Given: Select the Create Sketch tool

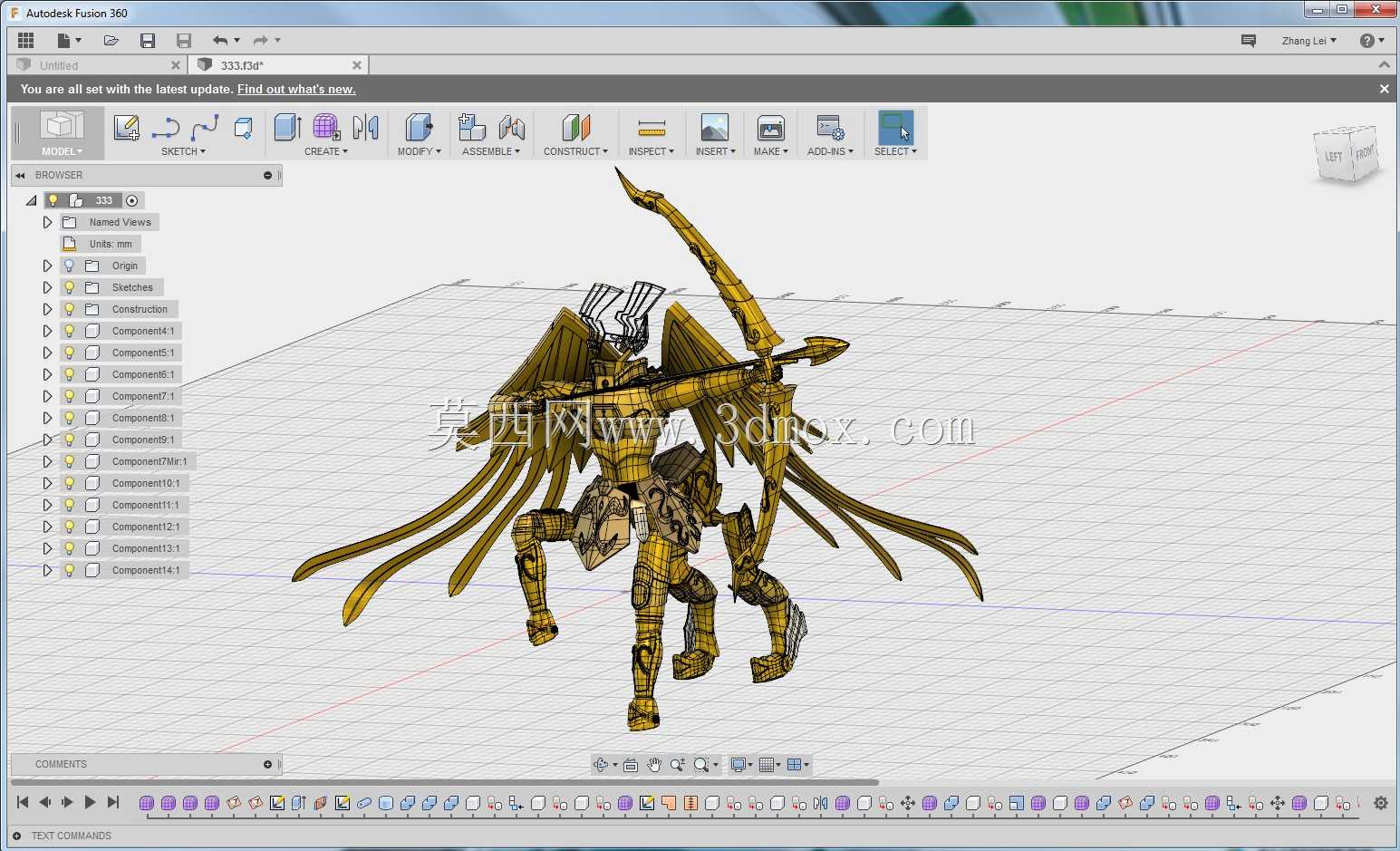Looking at the screenshot, I should (x=127, y=128).
